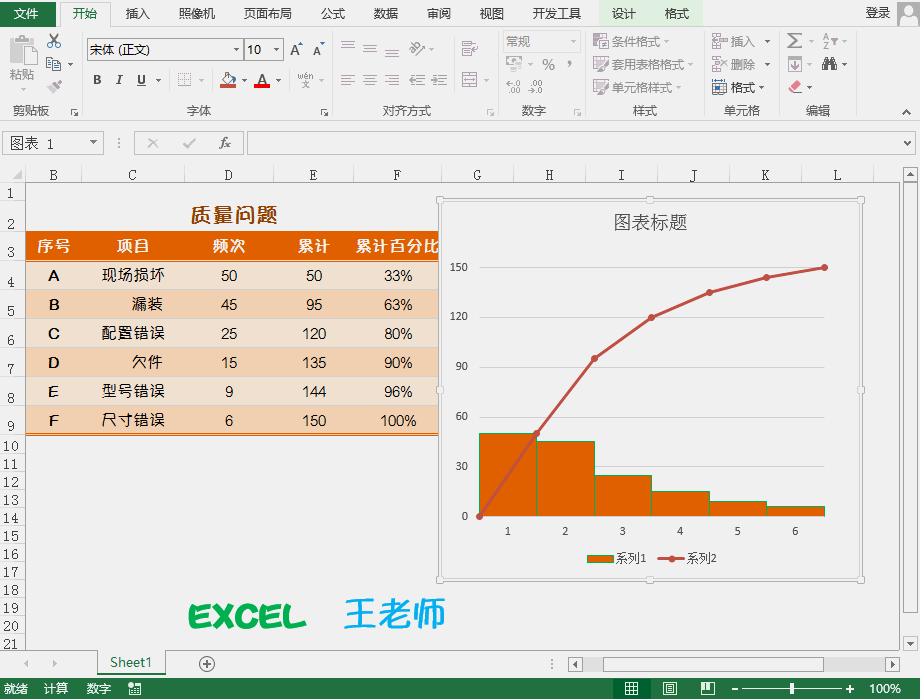Toggle Underline formatting
The height and width of the screenshot is (699, 920).
(141, 80)
